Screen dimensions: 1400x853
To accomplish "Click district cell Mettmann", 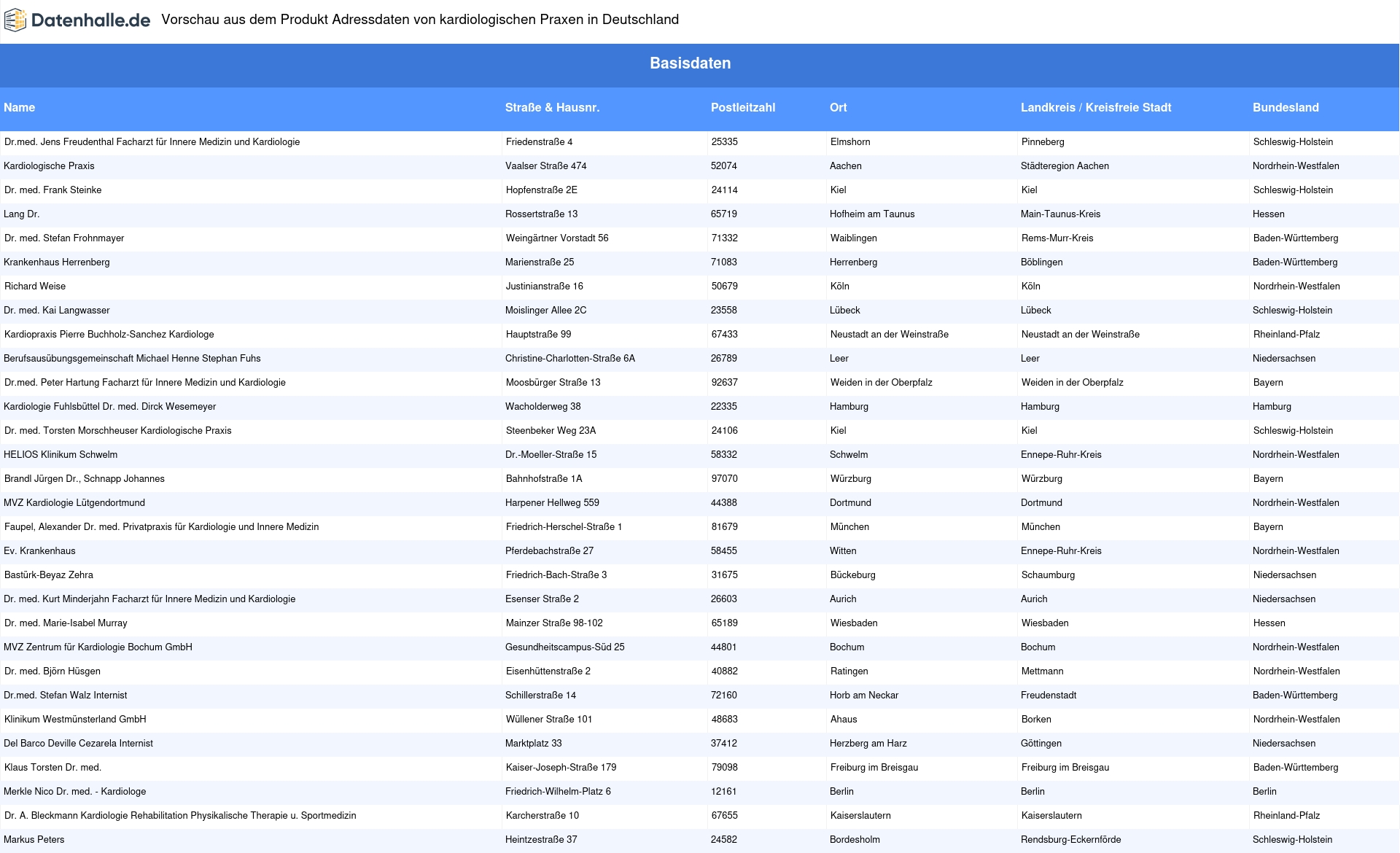I will [1042, 671].
